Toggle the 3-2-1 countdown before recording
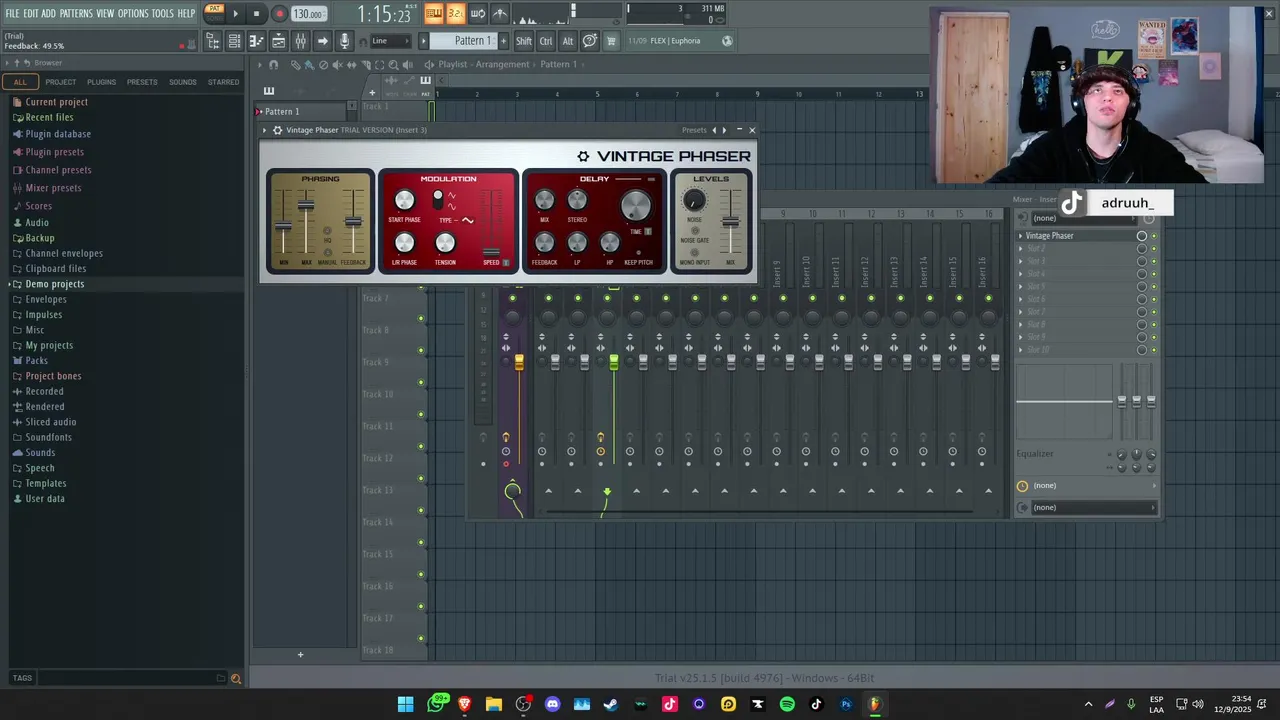 click(455, 13)
